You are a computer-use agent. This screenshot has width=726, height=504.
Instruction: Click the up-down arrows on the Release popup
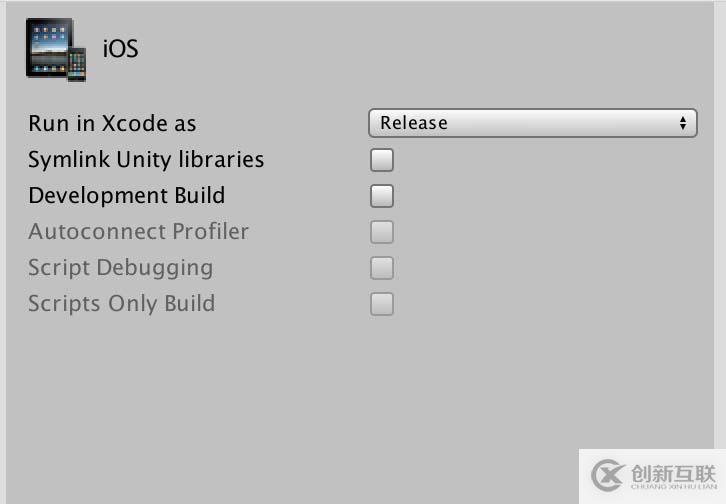[x=684, y=123]
